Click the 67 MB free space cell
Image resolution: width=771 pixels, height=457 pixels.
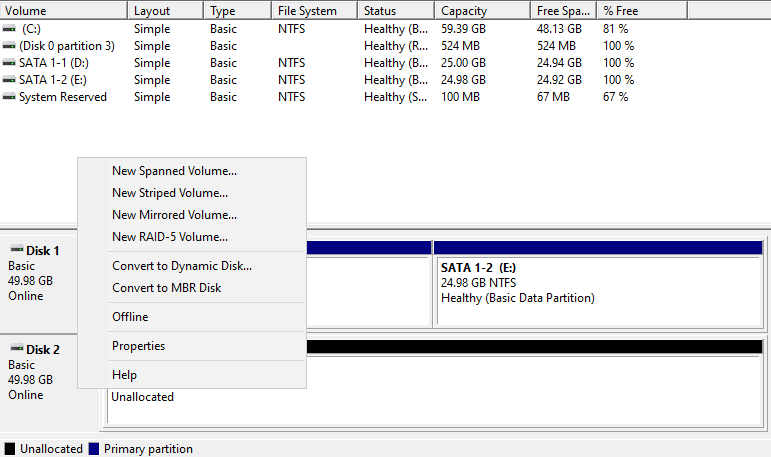[x=553, y=97]
